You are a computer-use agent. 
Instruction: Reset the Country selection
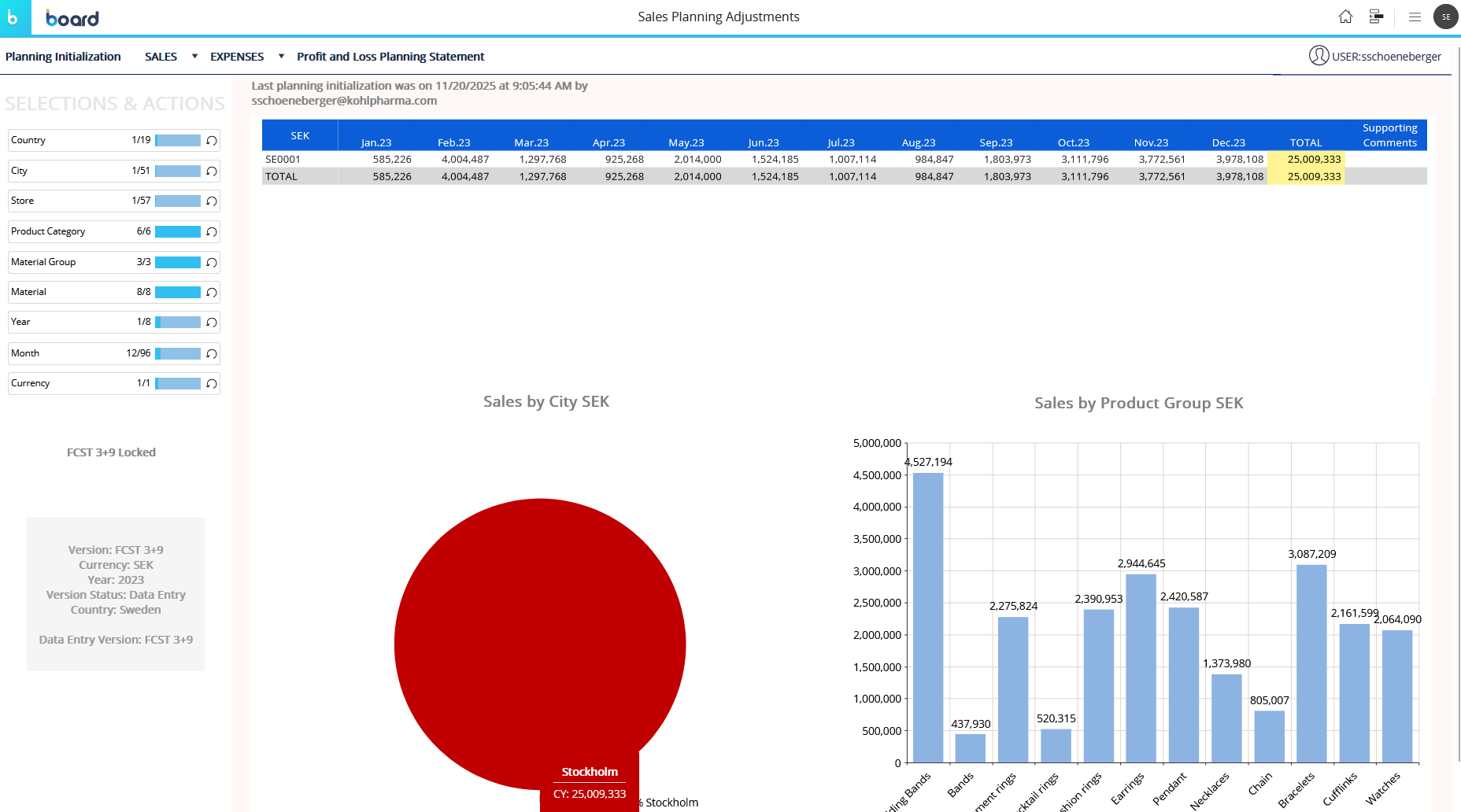coord(211,141)
